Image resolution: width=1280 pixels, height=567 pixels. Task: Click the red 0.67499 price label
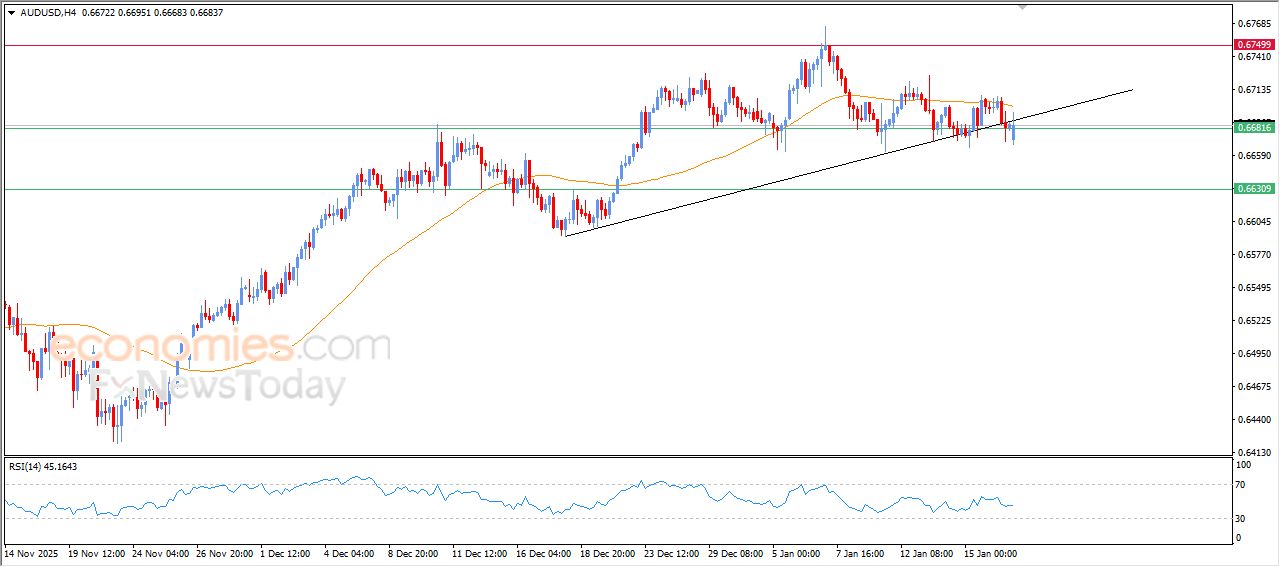pyautogui.click(x=1254, y=45)
